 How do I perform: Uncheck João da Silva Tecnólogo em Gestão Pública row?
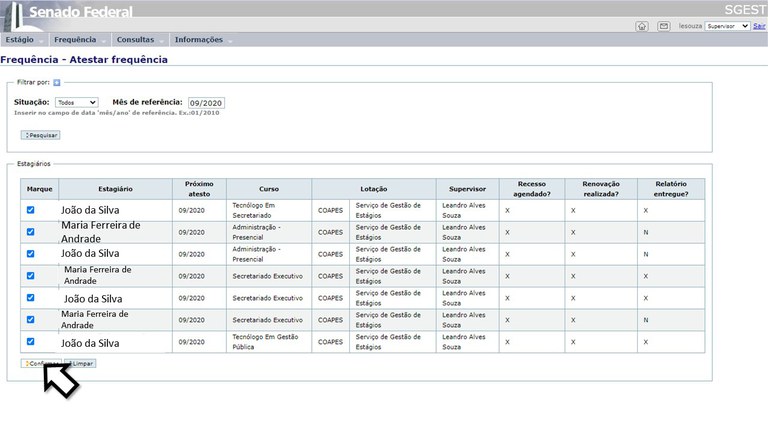31,342
